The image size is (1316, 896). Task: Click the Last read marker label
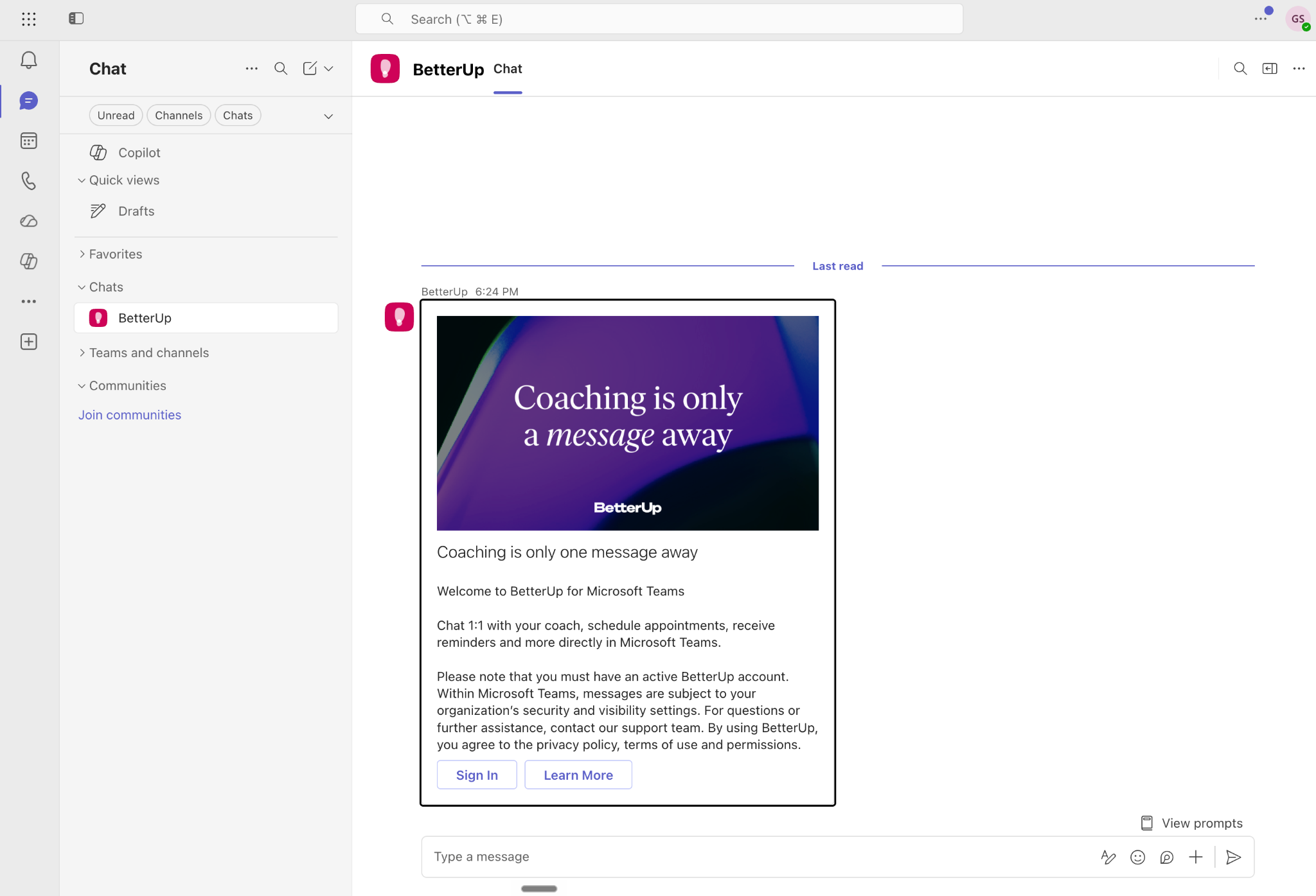click(x=838, y=266)
